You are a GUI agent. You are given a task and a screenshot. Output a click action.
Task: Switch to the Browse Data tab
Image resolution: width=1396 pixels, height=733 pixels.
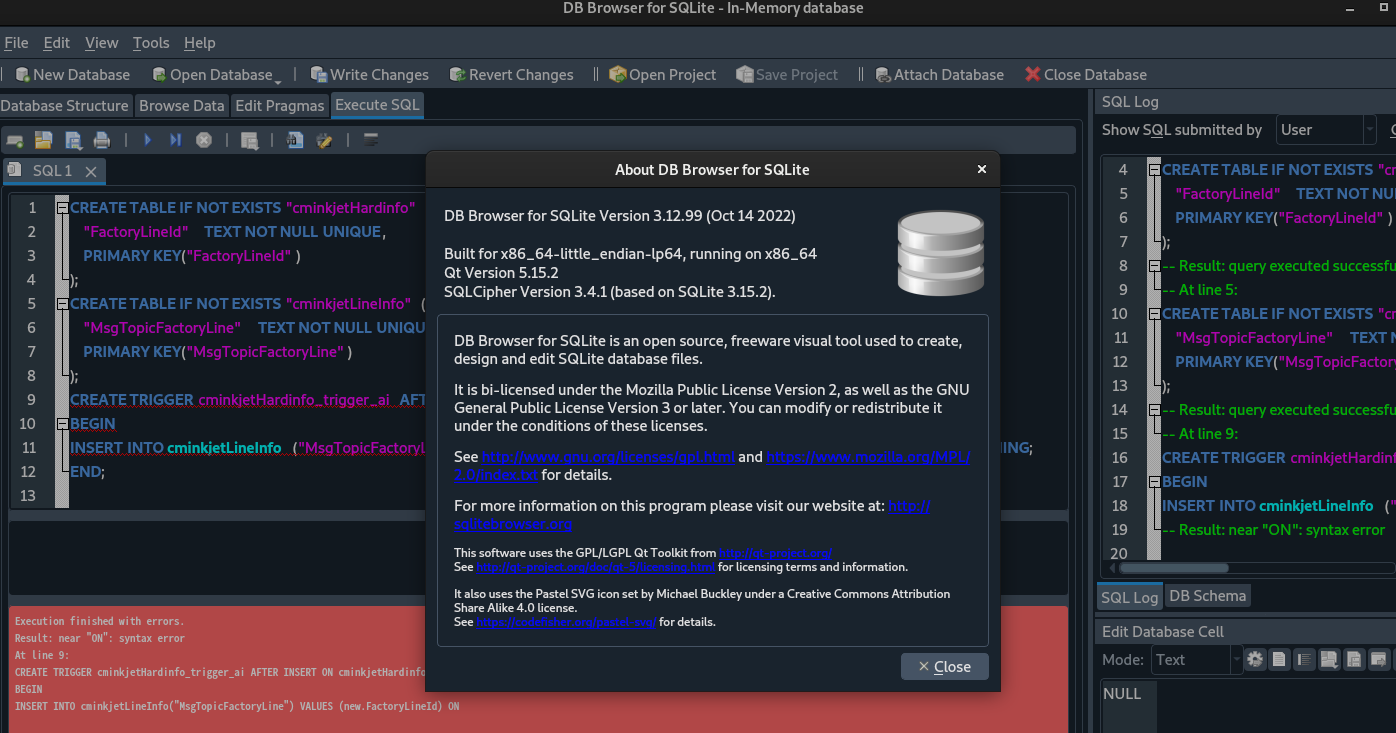(181, 105)
